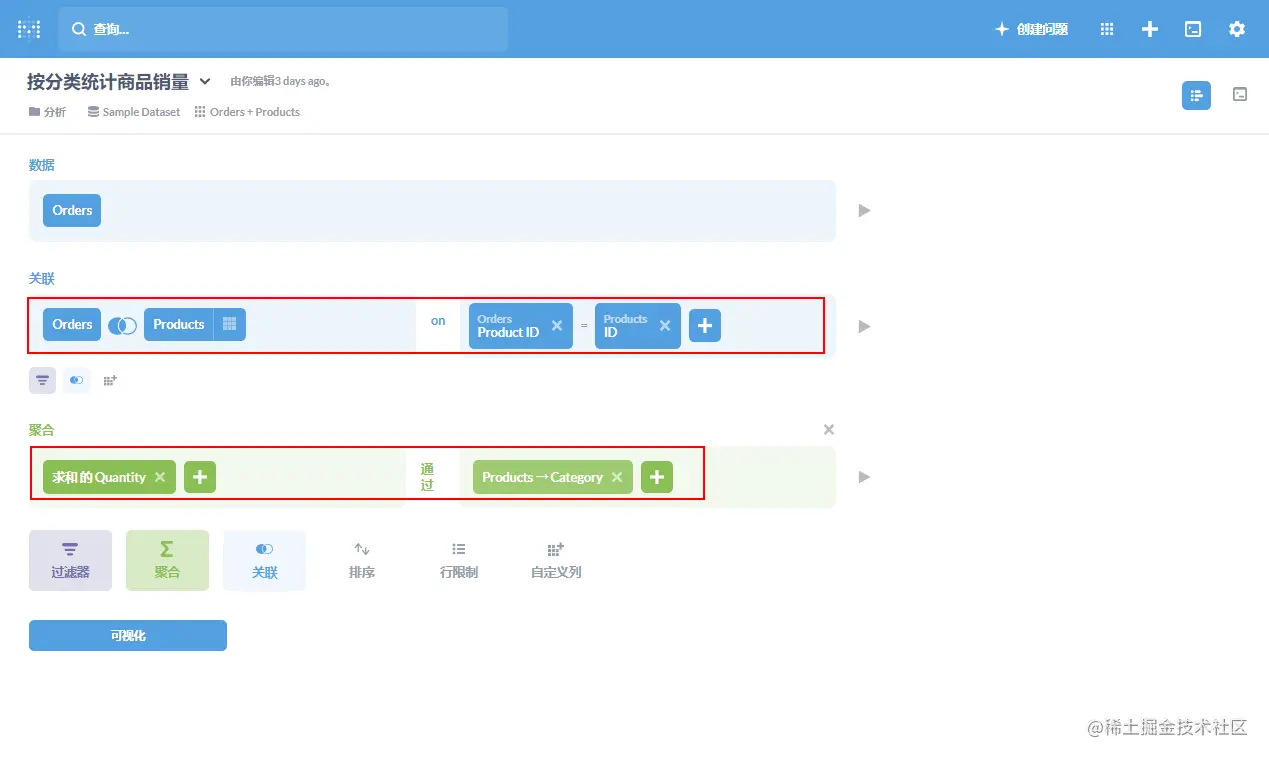The height and width of the screenshot is (759, 1269).
Task: Add another grouping with green plus
Action: (x=657, y=477)
